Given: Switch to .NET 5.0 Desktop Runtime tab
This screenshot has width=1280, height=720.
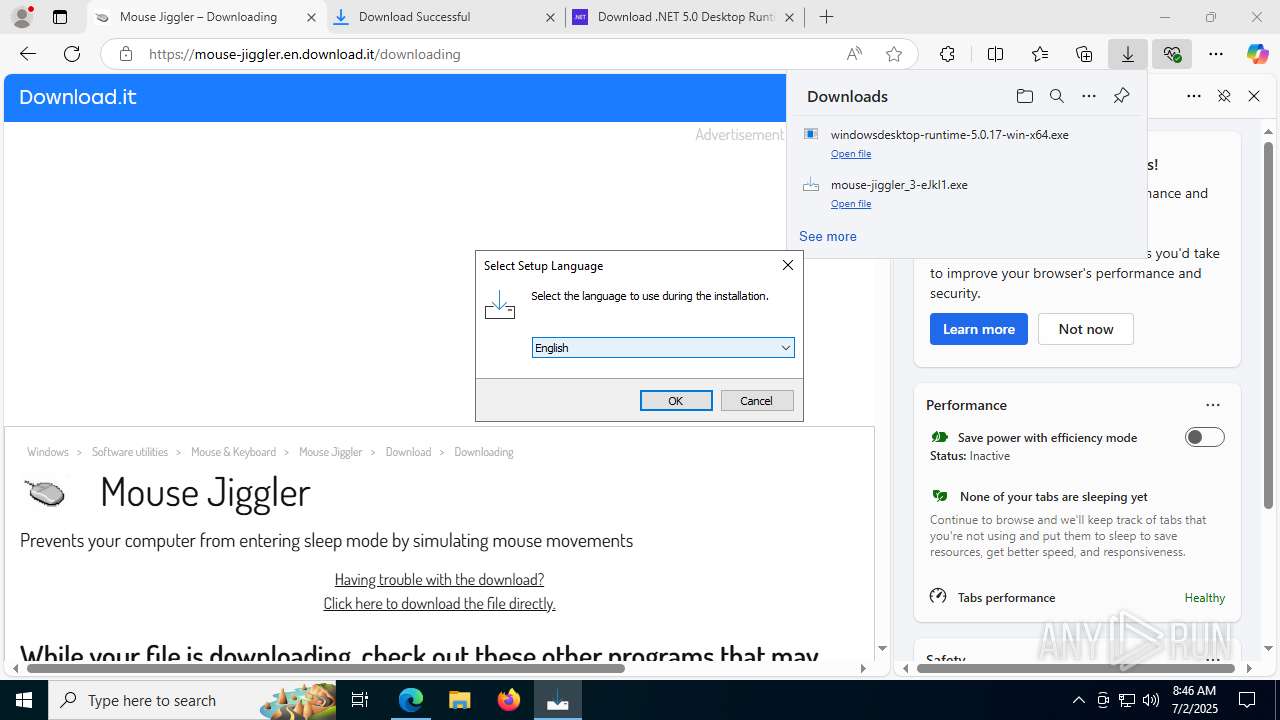Looking at the screenshot, I should (x=685, y=17).
